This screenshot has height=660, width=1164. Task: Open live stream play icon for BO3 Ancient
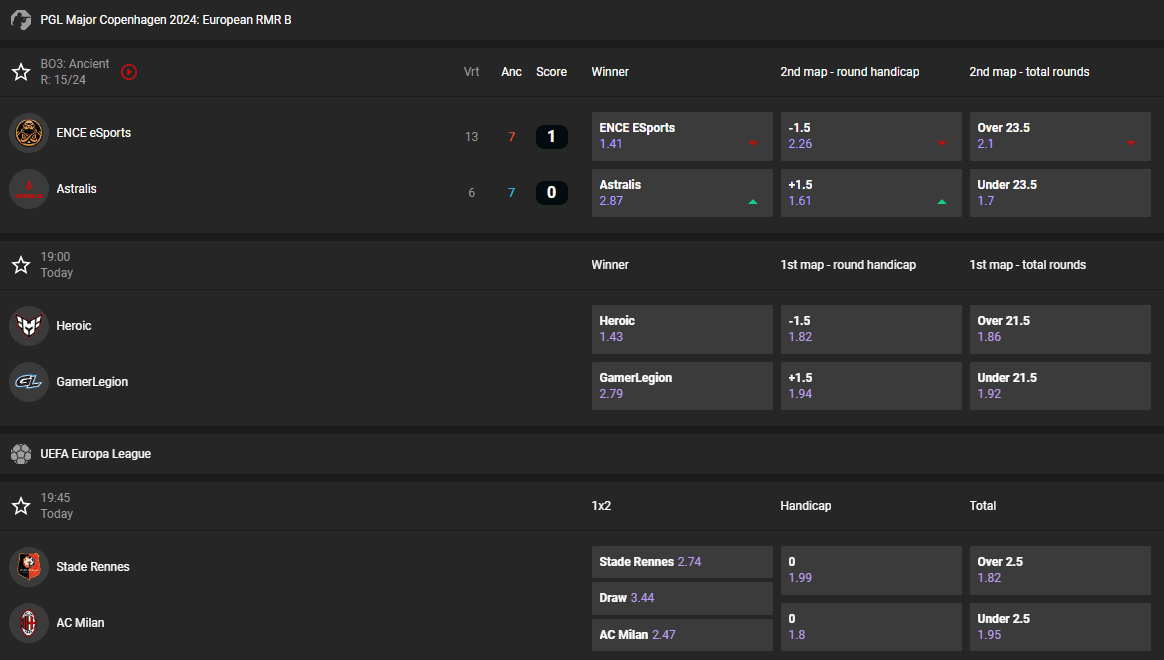pos(129,72)
